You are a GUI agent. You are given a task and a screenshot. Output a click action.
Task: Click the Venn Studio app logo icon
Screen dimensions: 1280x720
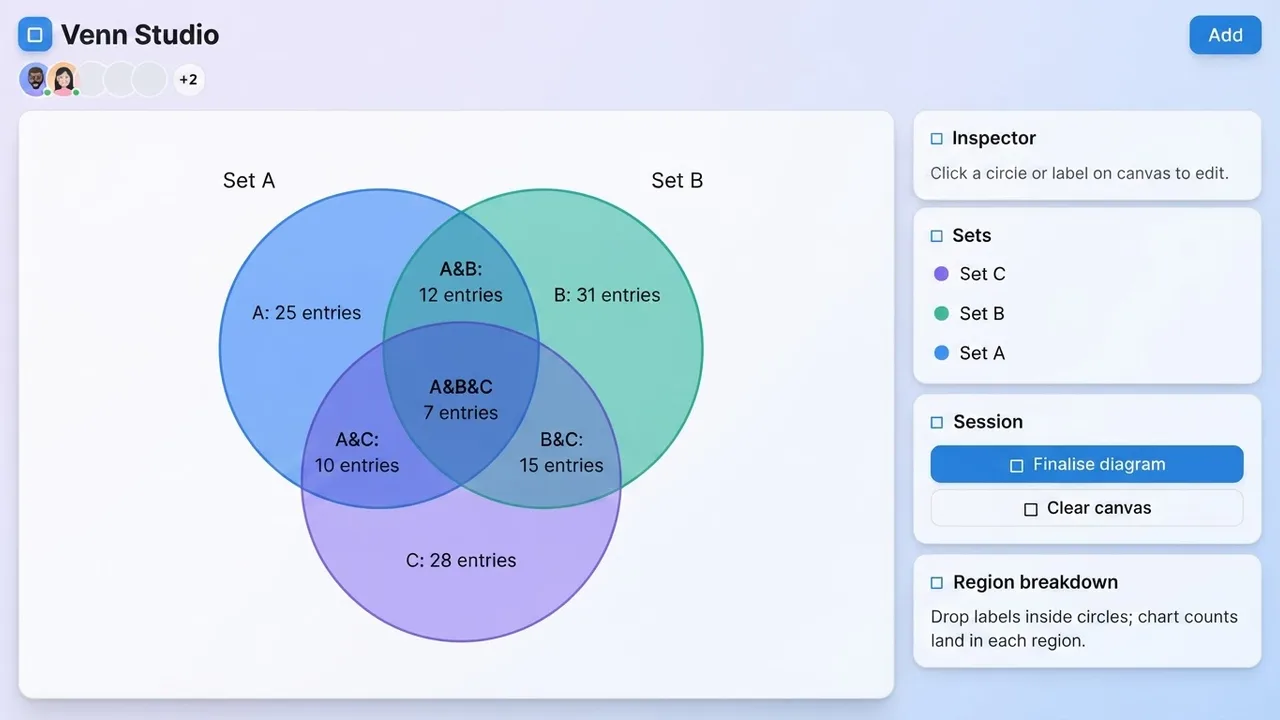35,35
